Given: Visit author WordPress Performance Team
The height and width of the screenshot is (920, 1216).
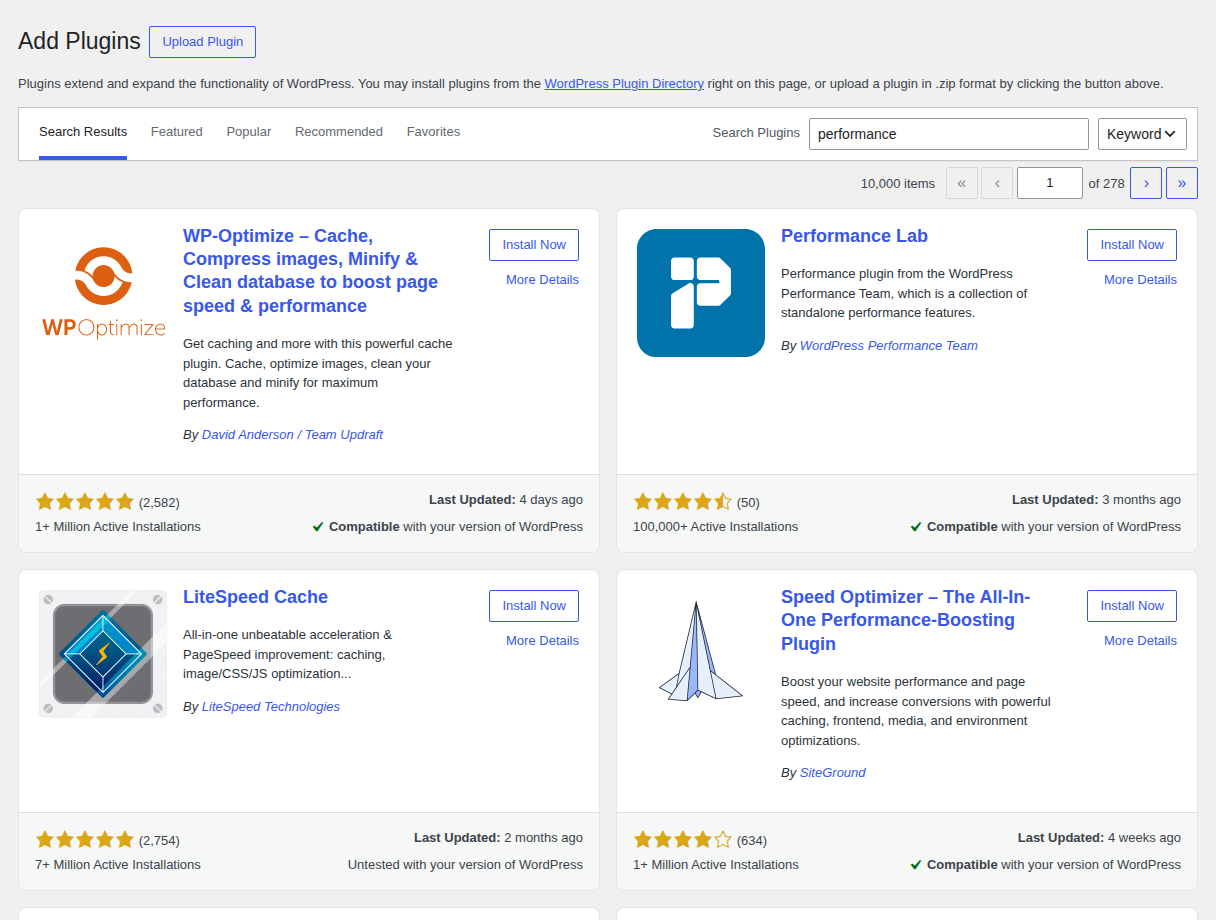Looking at the screenshot, I should click(x=889, y=346).
